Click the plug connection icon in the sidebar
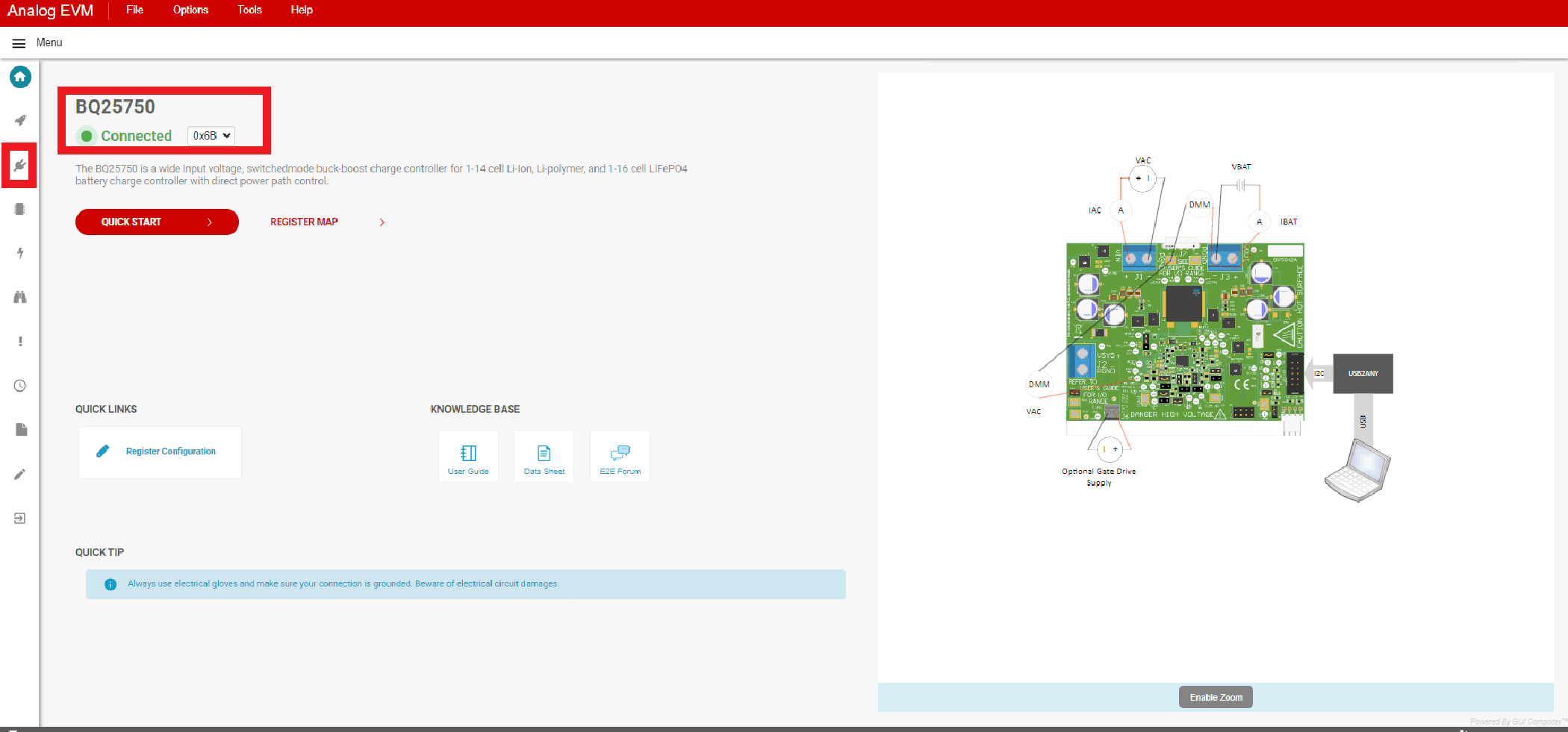This screenshot has width=1568, height=732. 20,165
